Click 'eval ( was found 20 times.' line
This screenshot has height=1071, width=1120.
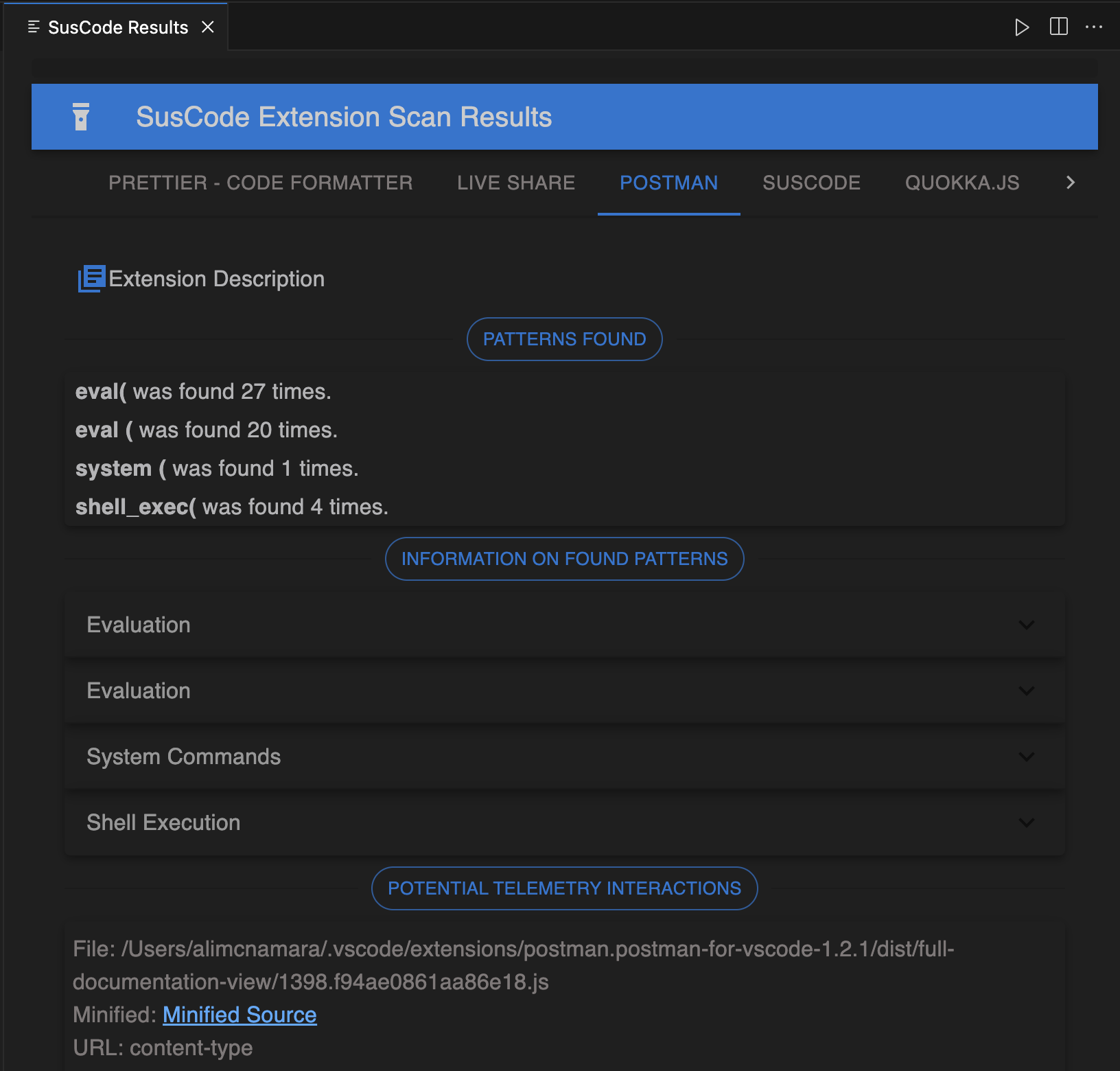pyautogui.click(x=207, y=430)
